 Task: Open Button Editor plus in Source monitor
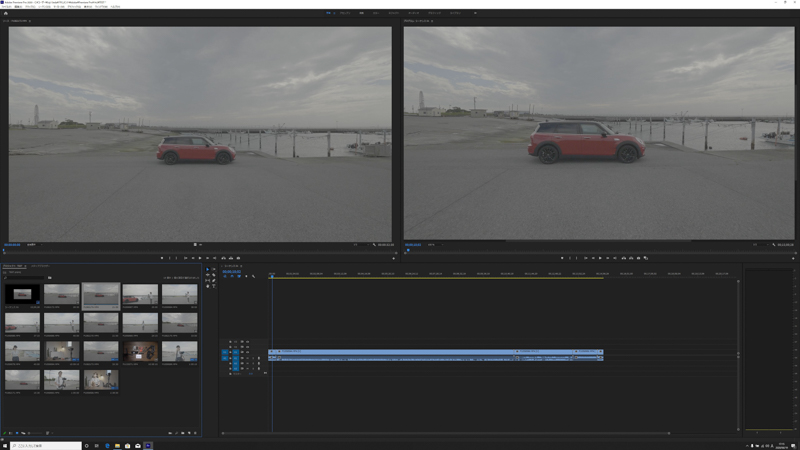393,258
